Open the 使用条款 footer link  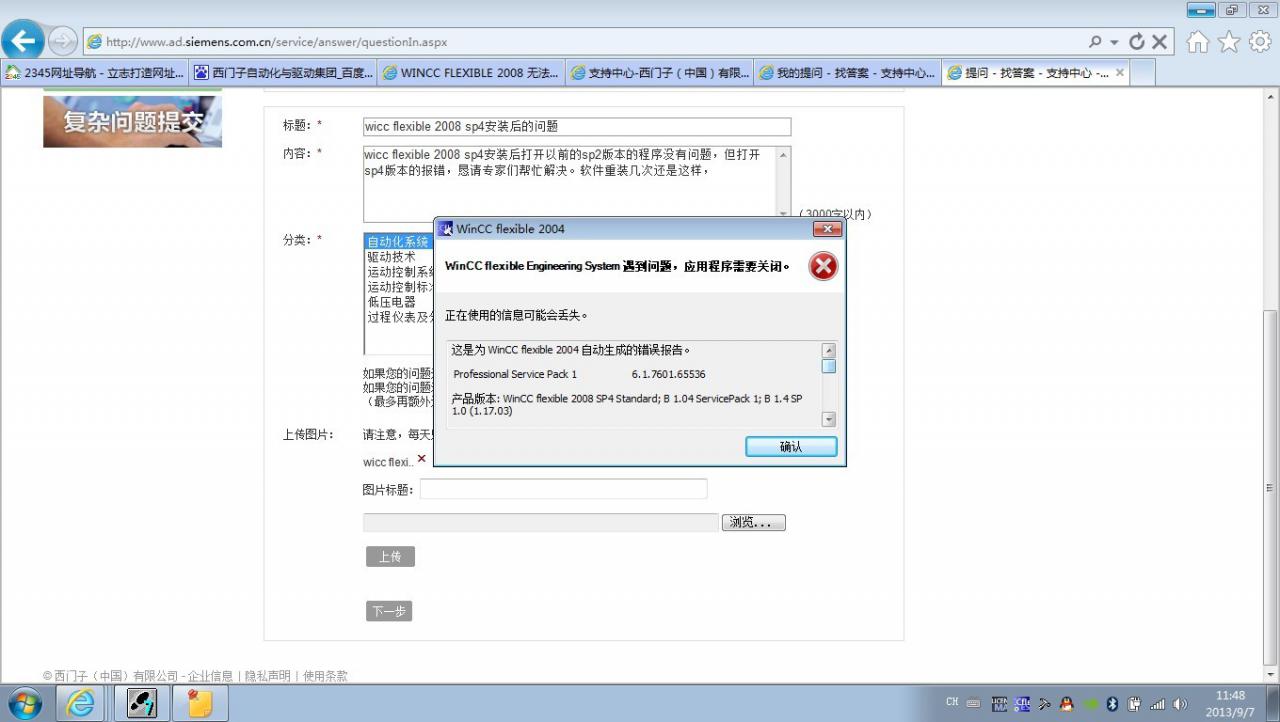pyautogui.click(x=325, y=676)
